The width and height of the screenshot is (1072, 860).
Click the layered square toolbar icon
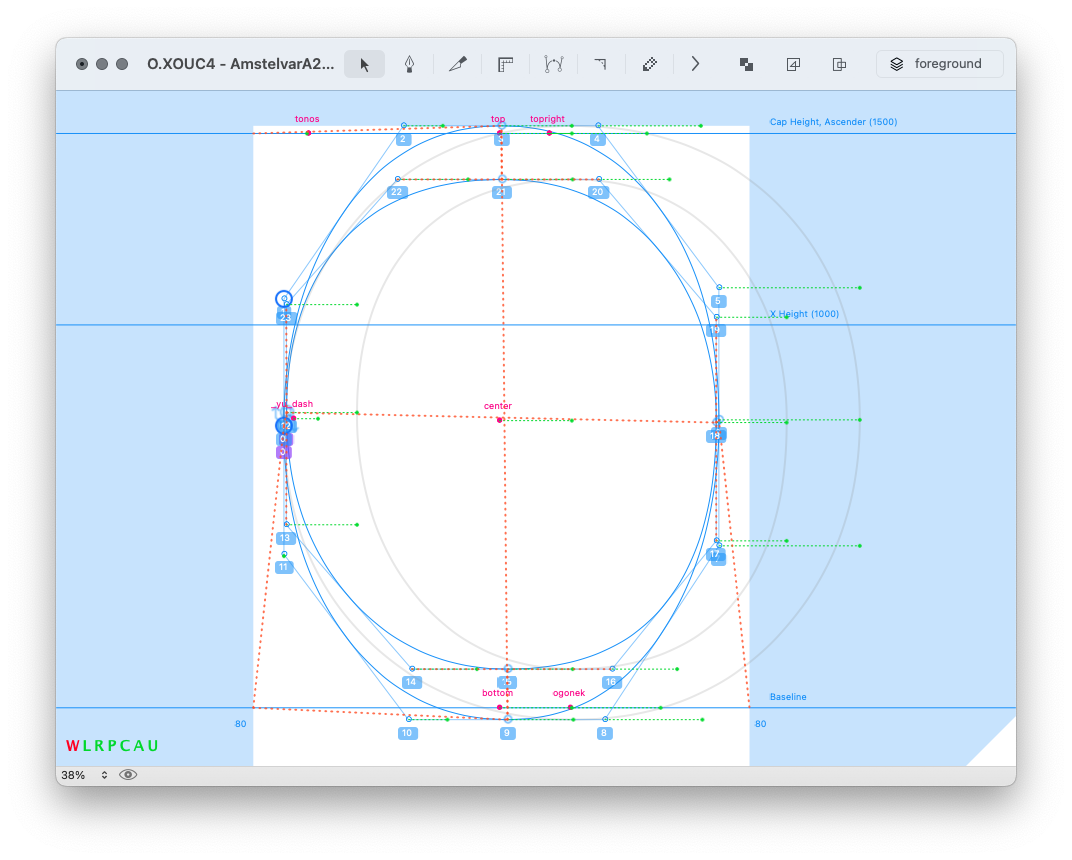tap(793, 64)
